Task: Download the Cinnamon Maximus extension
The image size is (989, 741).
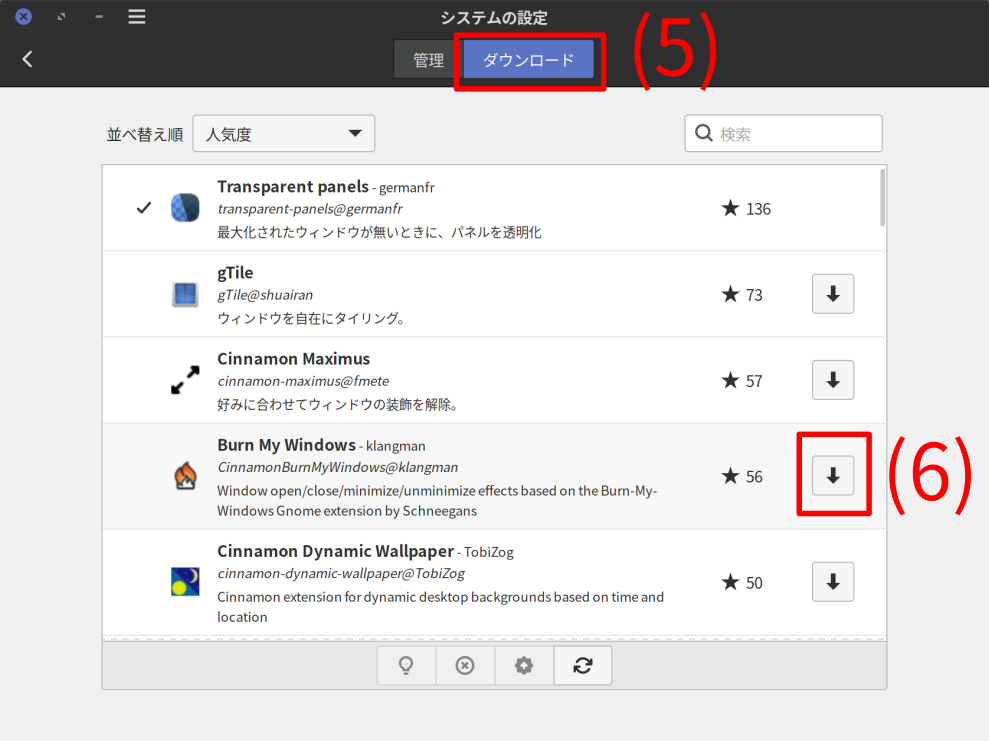Action: click(832, 380)
